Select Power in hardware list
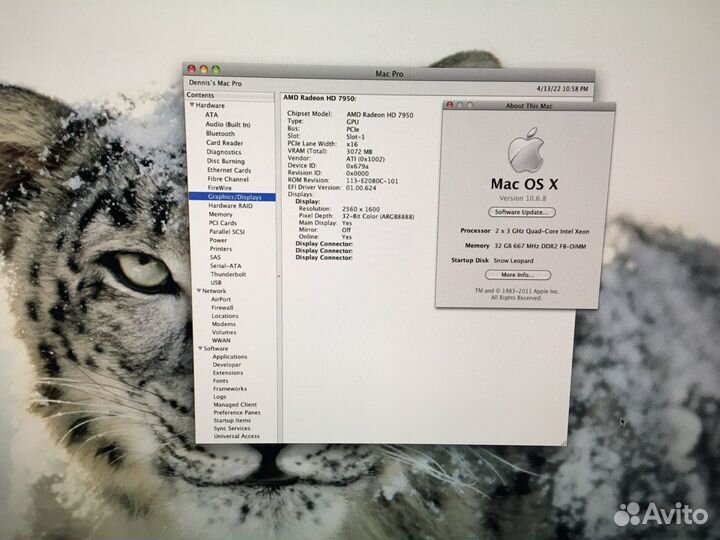The image size is (720, 540). pos(218,240)
